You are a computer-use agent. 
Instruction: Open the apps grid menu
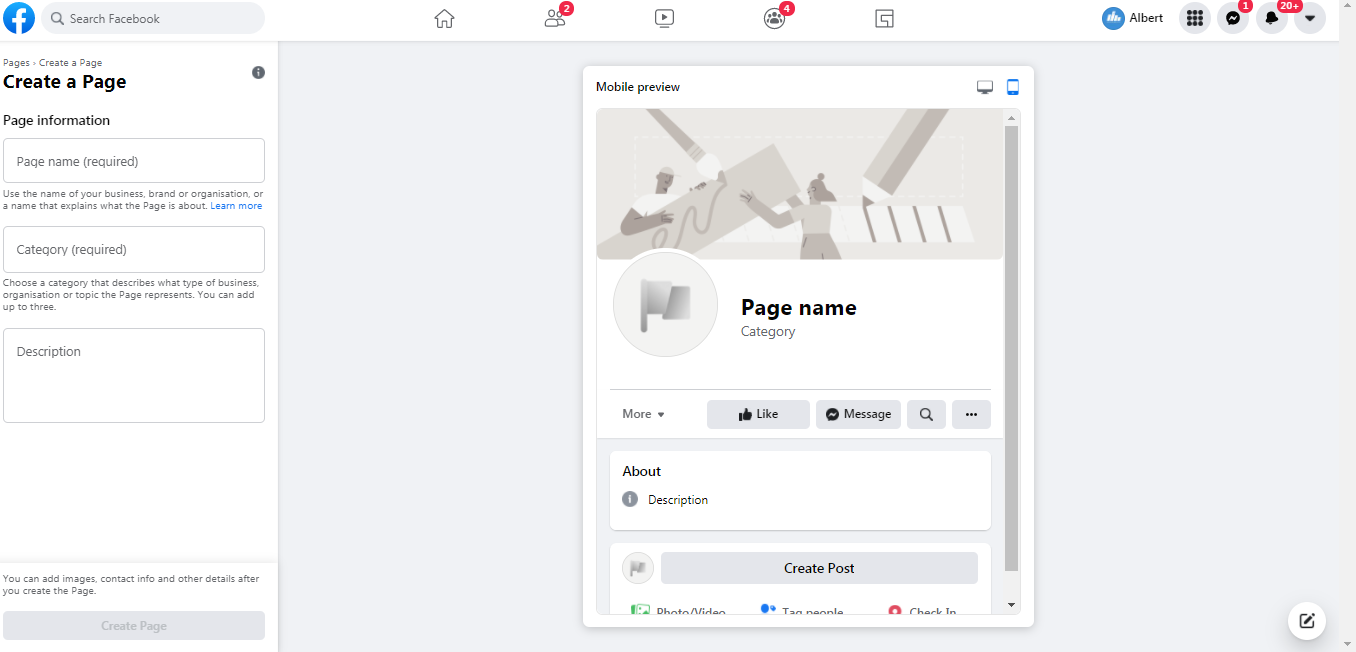click(1194, 18)
